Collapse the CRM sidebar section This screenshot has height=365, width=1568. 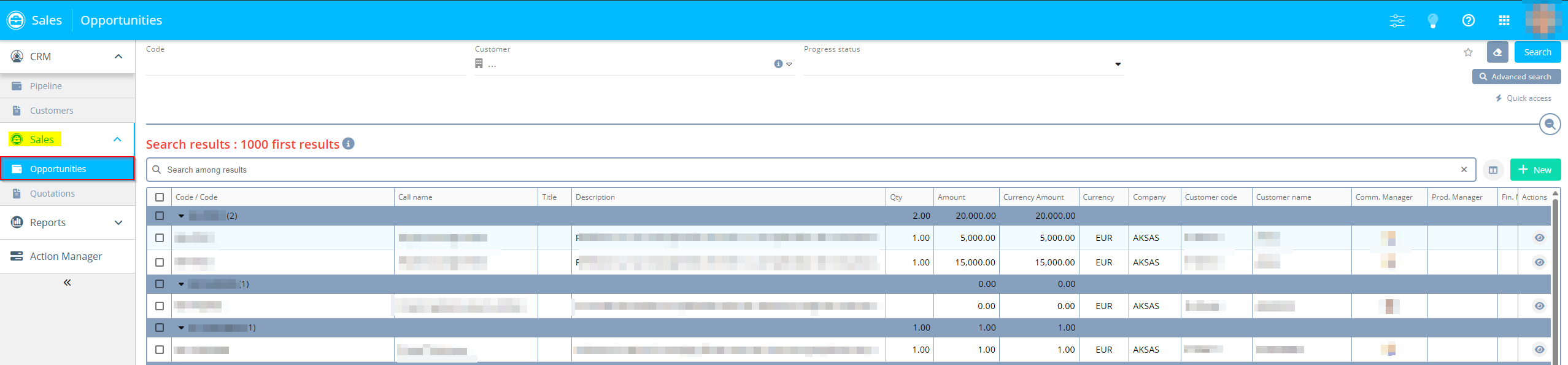pyautogui.click(x=118, y=57)
